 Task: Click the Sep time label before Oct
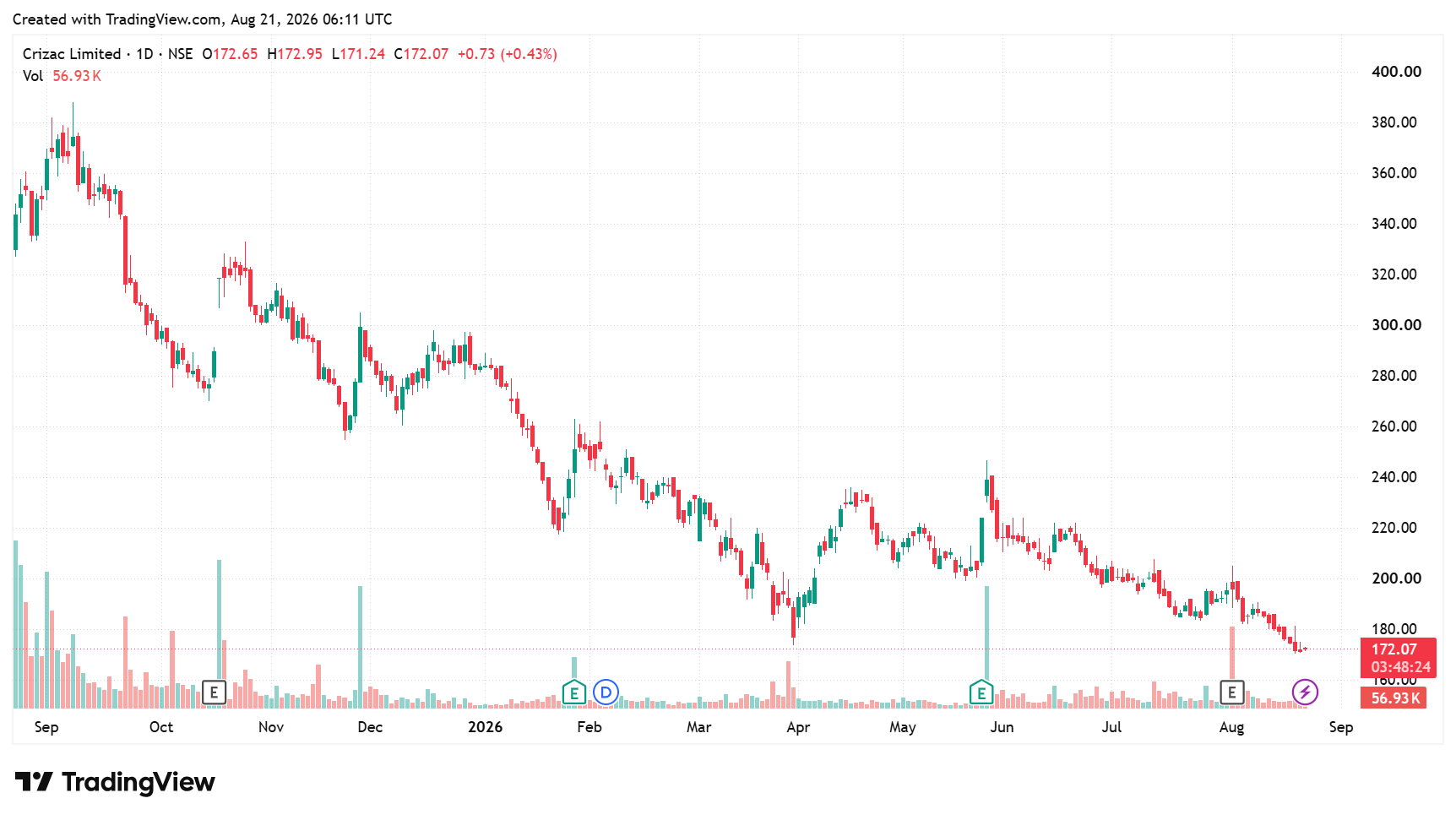(x=46, y=727)
